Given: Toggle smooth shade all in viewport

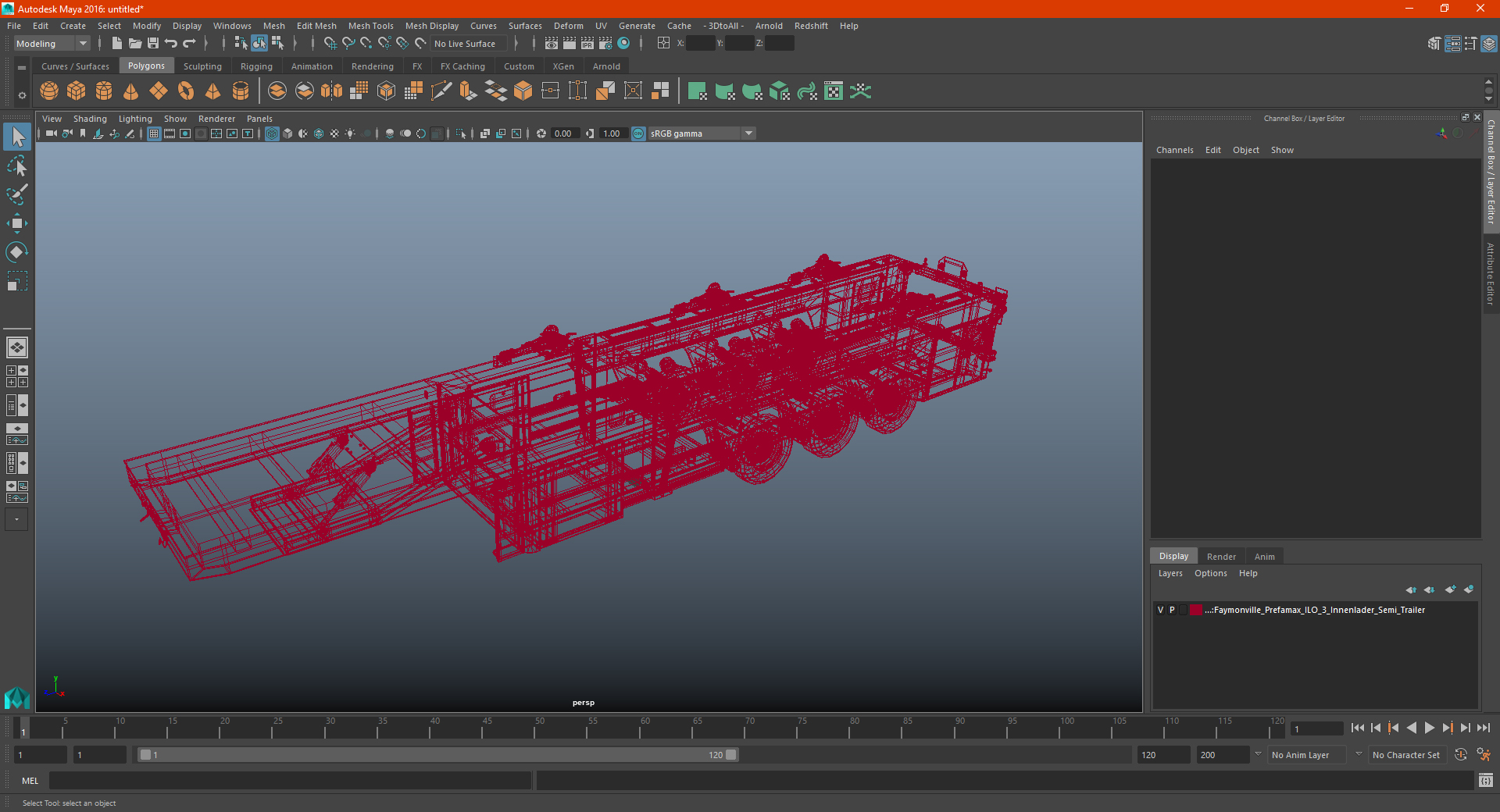Looking at the screenshot, I should tap(287, 134).
